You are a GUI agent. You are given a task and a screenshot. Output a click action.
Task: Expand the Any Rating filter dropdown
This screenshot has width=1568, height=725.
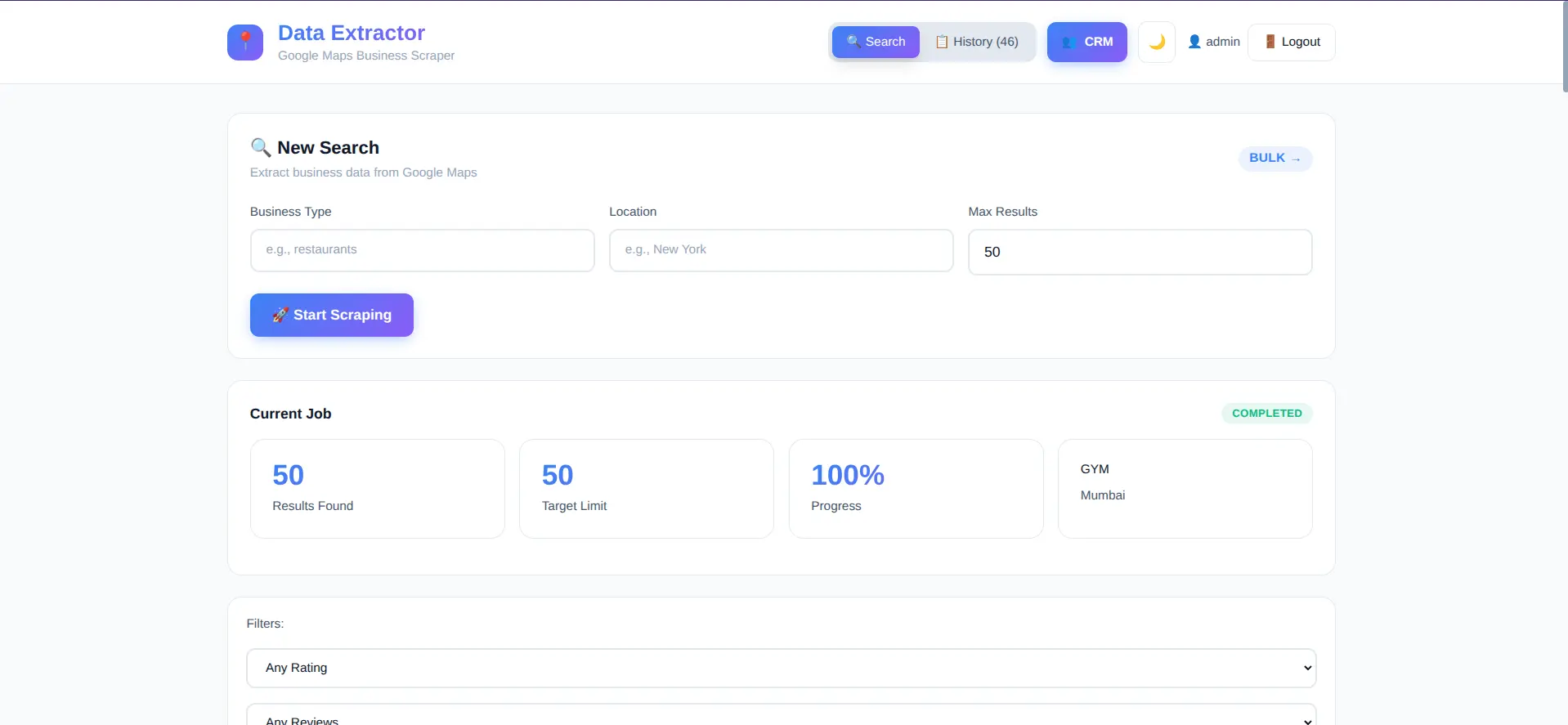click(x=781, y=668)
